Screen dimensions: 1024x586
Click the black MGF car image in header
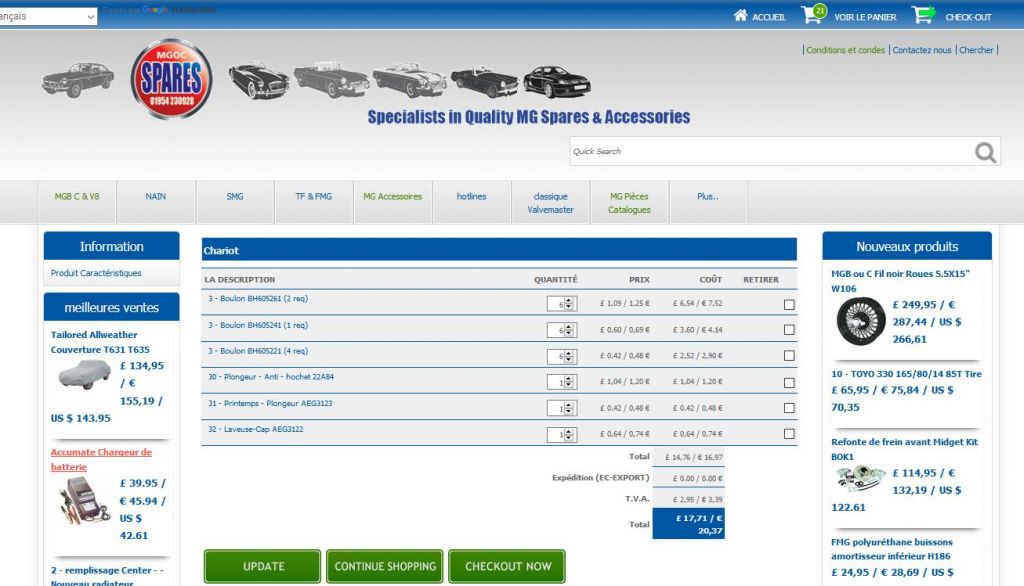557,82
